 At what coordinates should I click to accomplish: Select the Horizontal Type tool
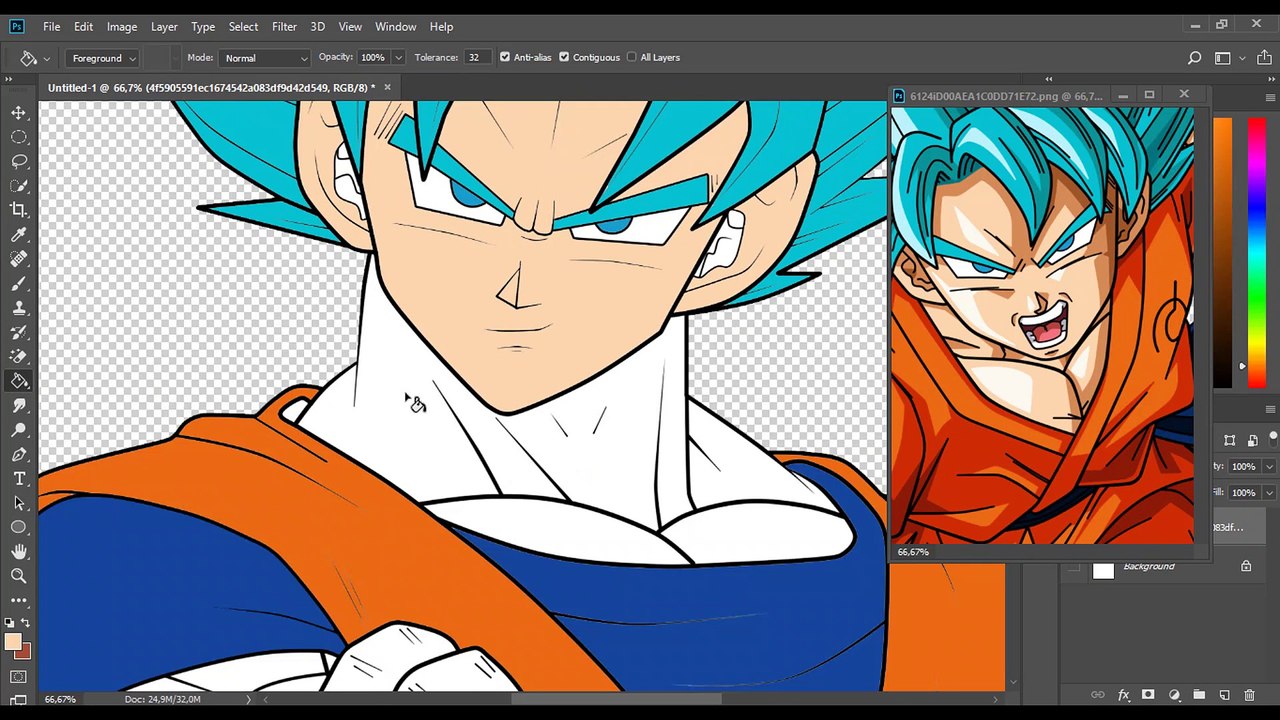(x=19, y=479)
